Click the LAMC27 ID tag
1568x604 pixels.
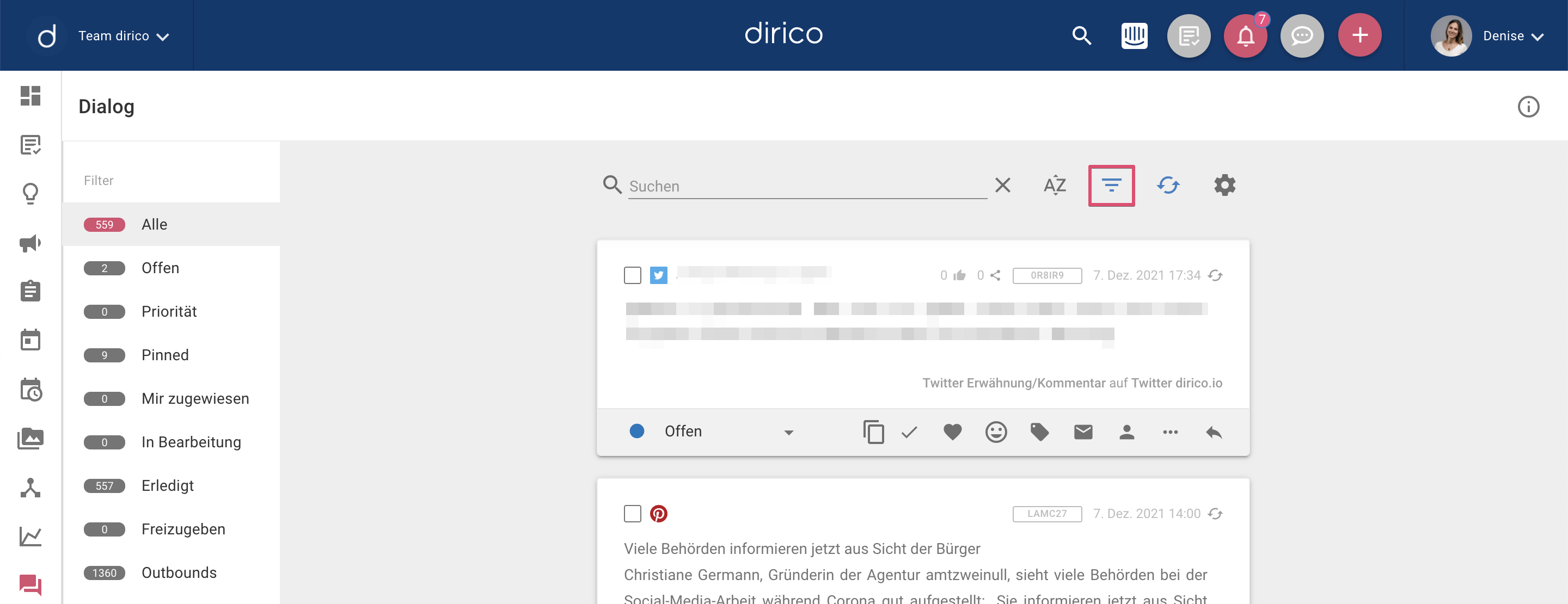coord(1047,514)
